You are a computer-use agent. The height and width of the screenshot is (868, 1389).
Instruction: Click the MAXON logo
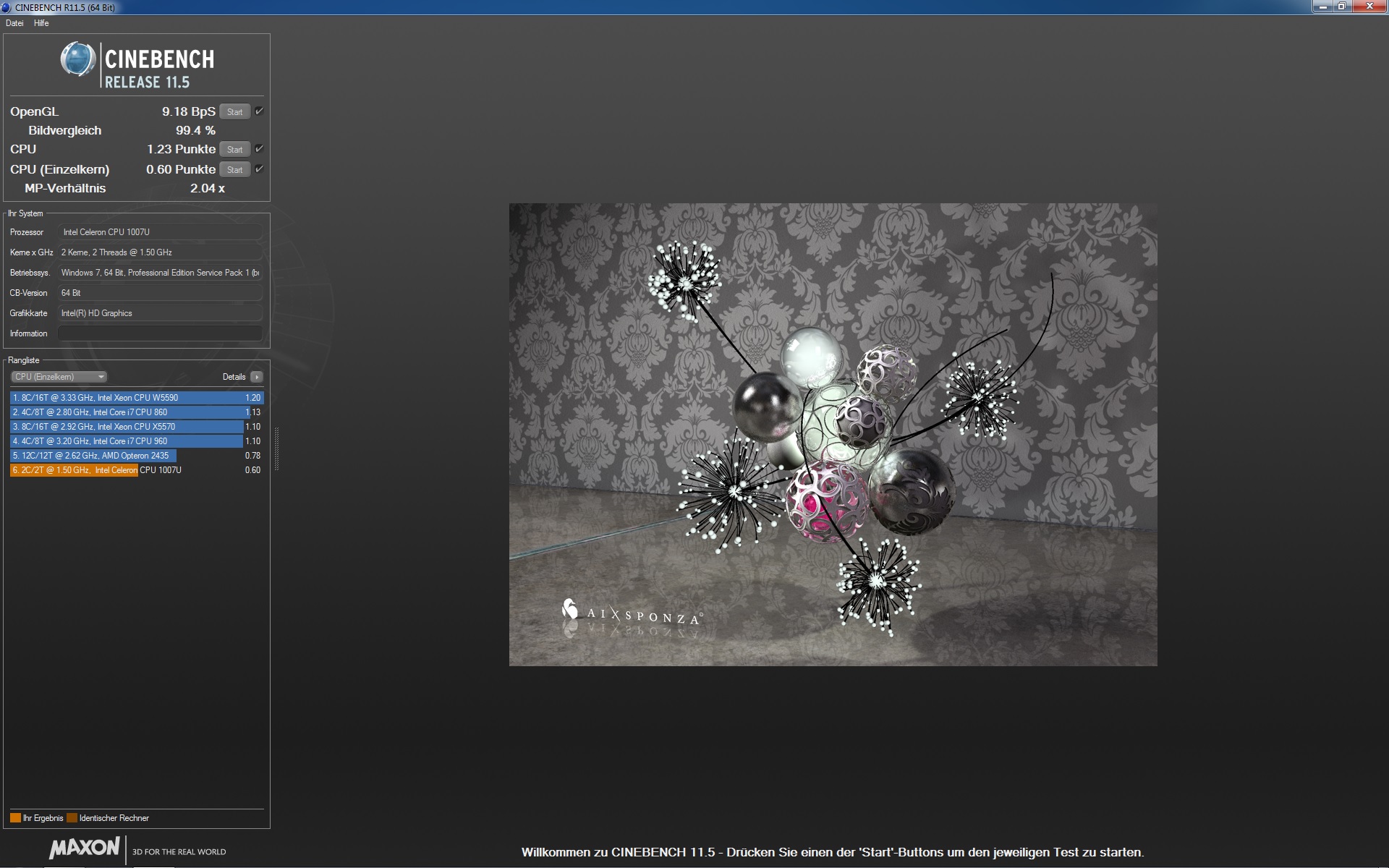(x=85, y=848)
